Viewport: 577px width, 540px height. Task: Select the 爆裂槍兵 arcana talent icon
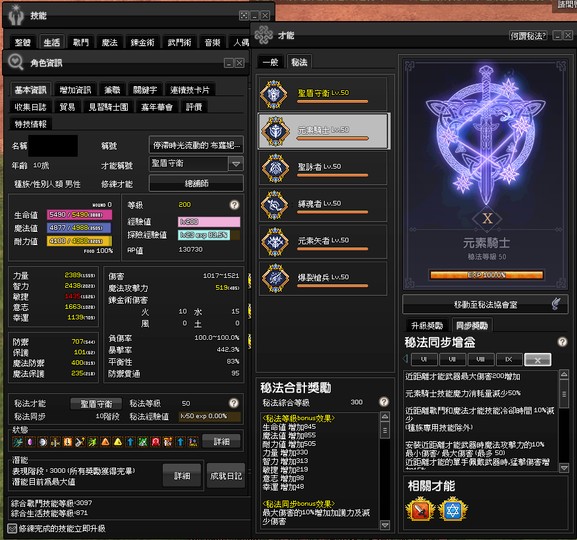(x=275, y=279)
